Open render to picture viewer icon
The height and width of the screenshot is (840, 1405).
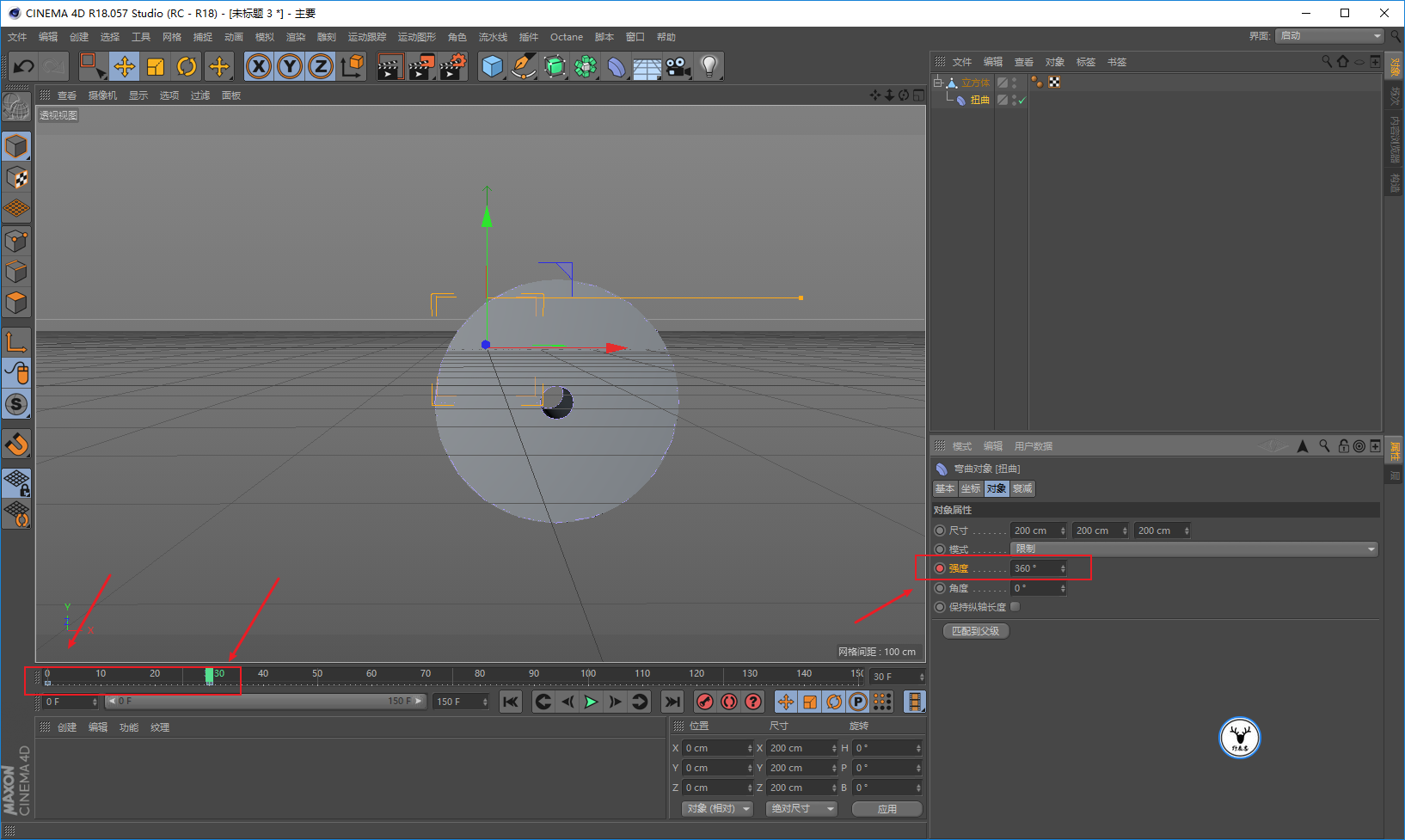[421, 66]
